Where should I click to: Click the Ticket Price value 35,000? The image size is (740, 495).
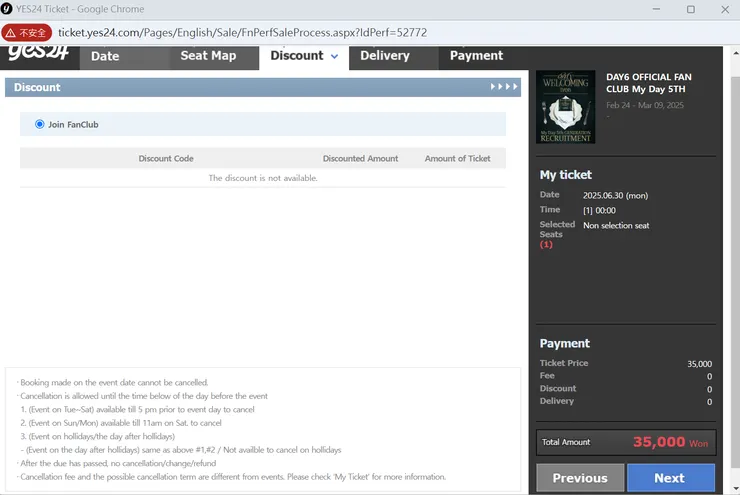point(699,364)
